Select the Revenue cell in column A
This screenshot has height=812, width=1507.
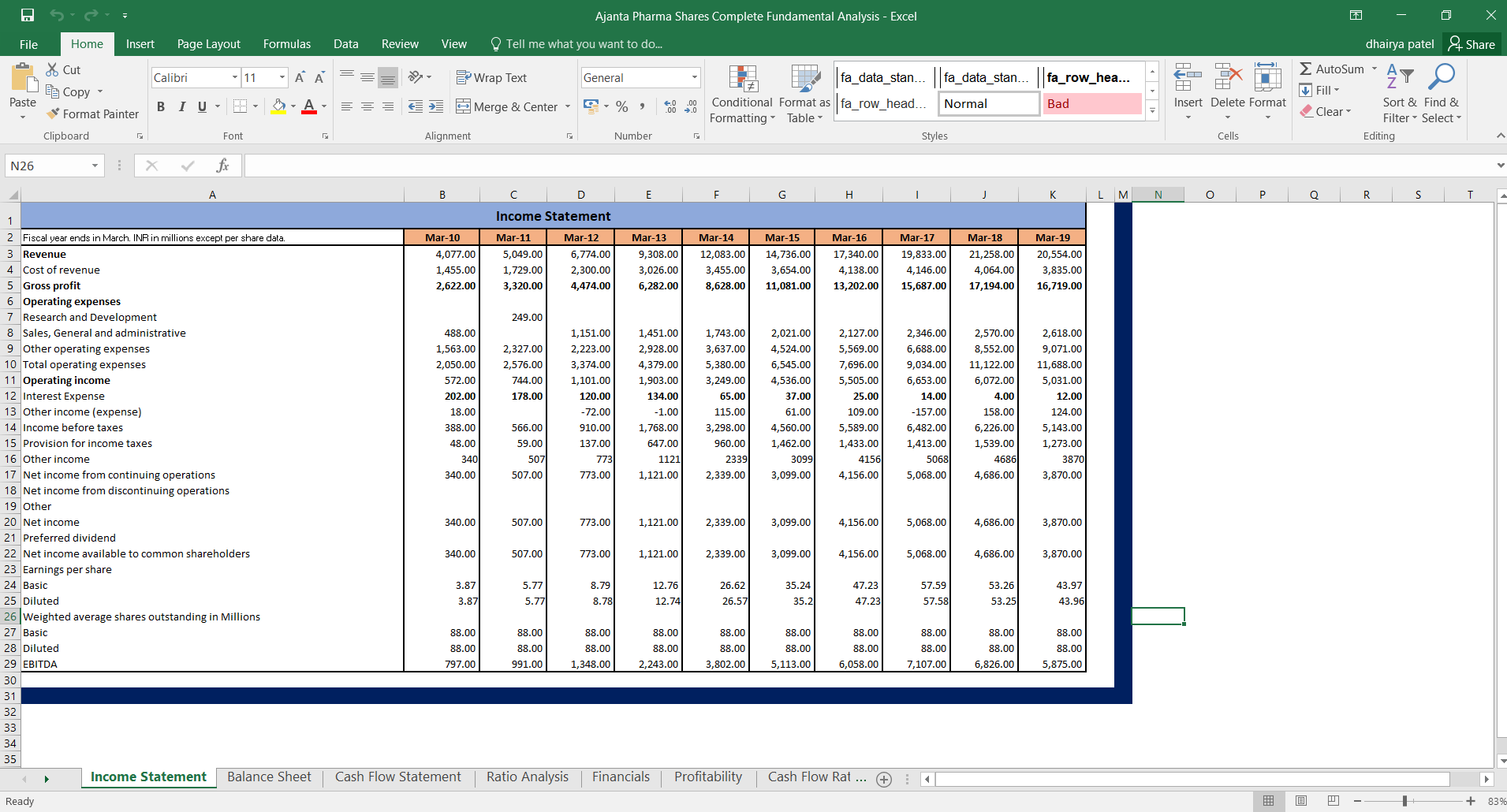[212, 254]
